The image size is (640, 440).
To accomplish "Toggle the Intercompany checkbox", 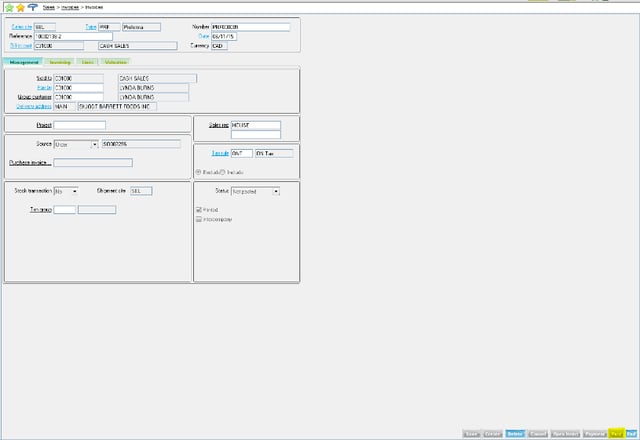I will click(x=198, y=218).
